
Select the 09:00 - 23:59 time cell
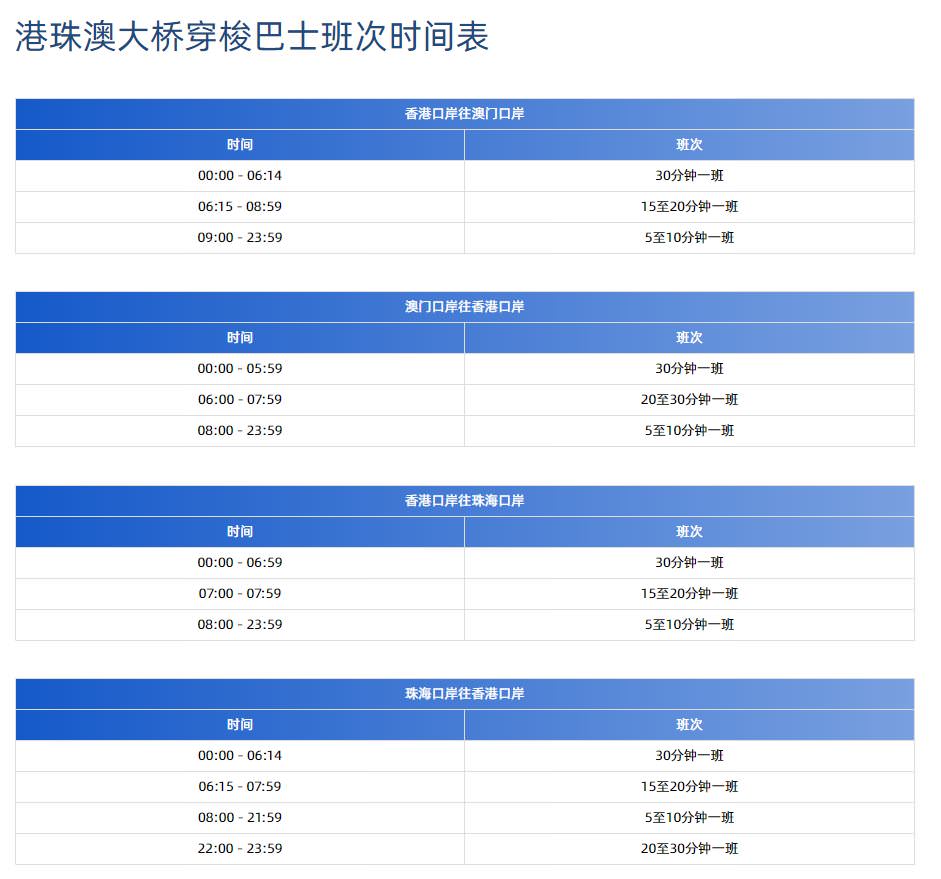[x=240, y=238]
